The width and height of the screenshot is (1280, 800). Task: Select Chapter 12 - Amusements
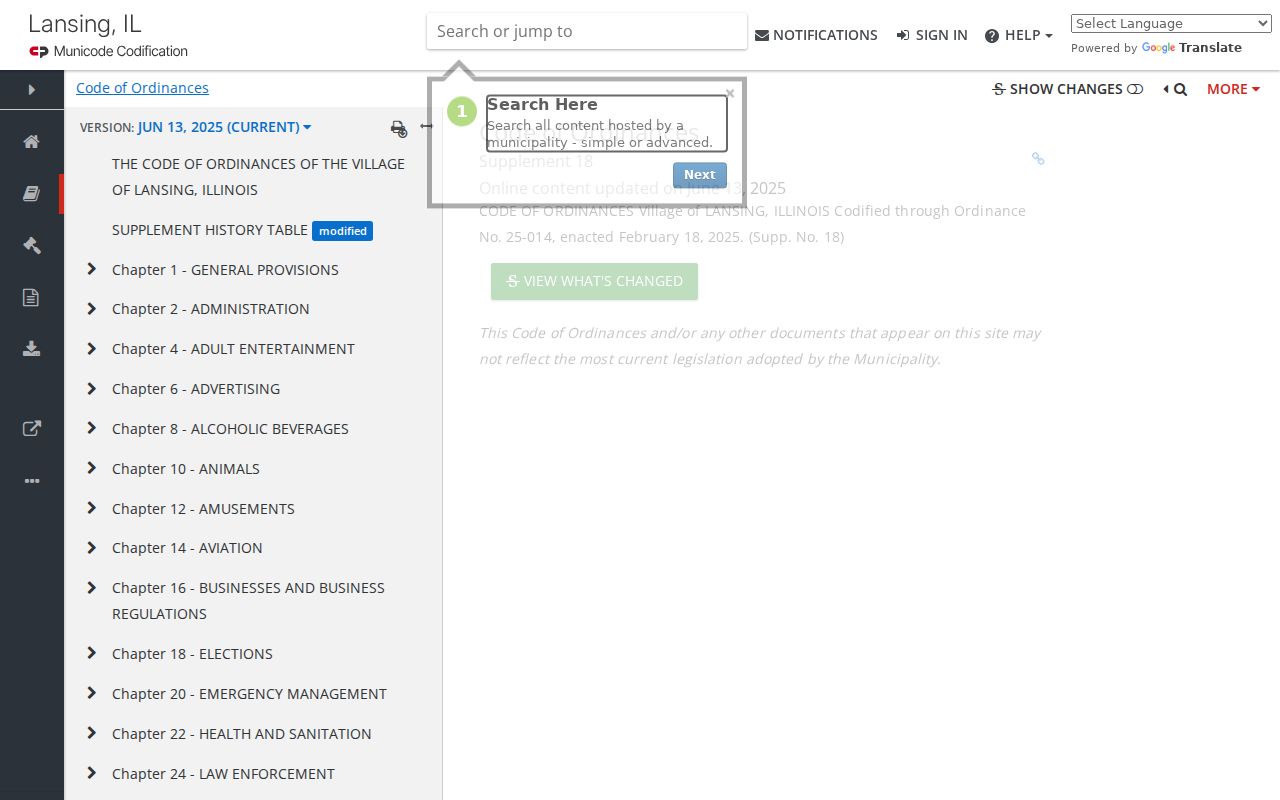click(203, 509)
